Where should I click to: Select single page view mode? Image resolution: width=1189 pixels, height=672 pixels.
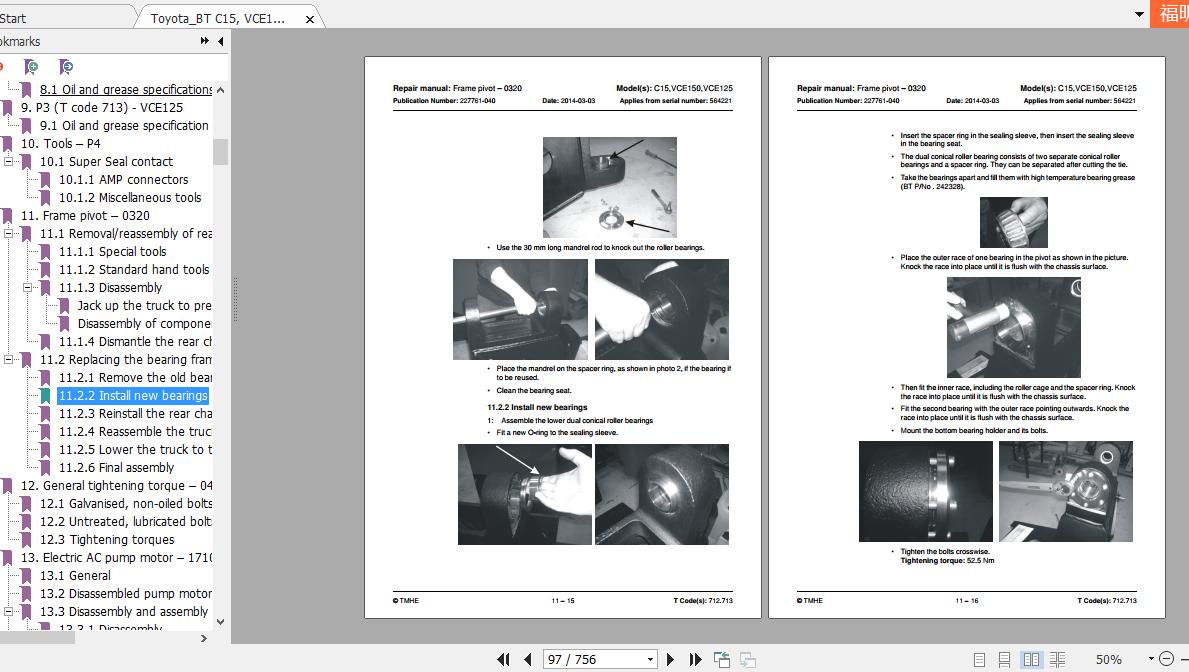pyautogui.click(x=980, y=659)
